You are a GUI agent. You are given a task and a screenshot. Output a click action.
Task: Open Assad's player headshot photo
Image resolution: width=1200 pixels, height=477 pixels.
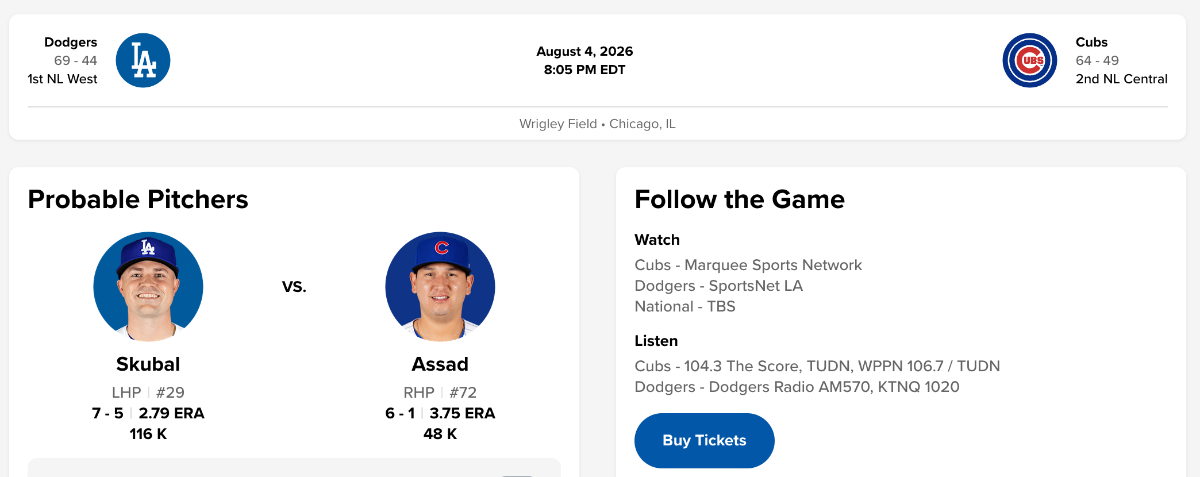click(x=440, y=287)
